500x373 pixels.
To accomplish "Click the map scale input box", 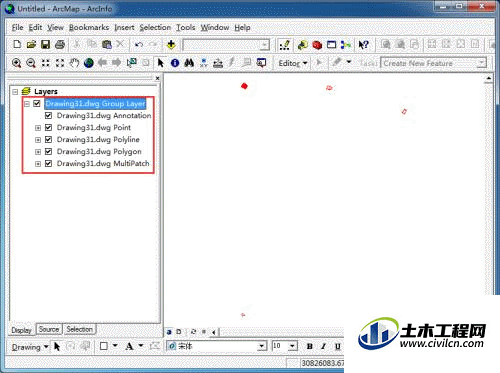I will [x=226, y=45].
